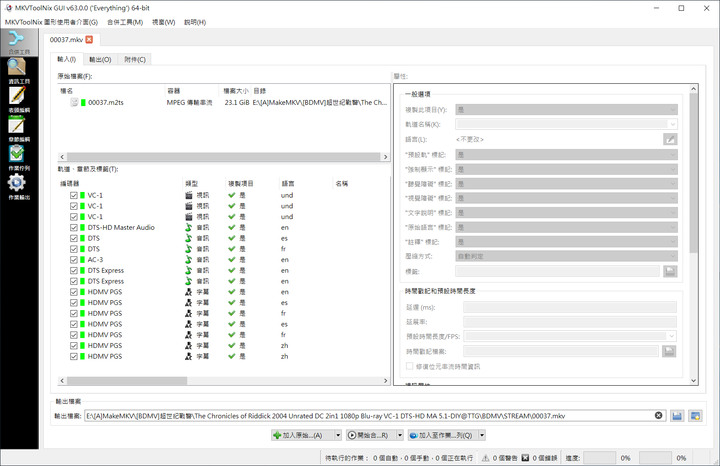This screenshot has height=466, width=720.
Task: Uncheck the first VC-1 video track
Action: (x=74, y=195)
